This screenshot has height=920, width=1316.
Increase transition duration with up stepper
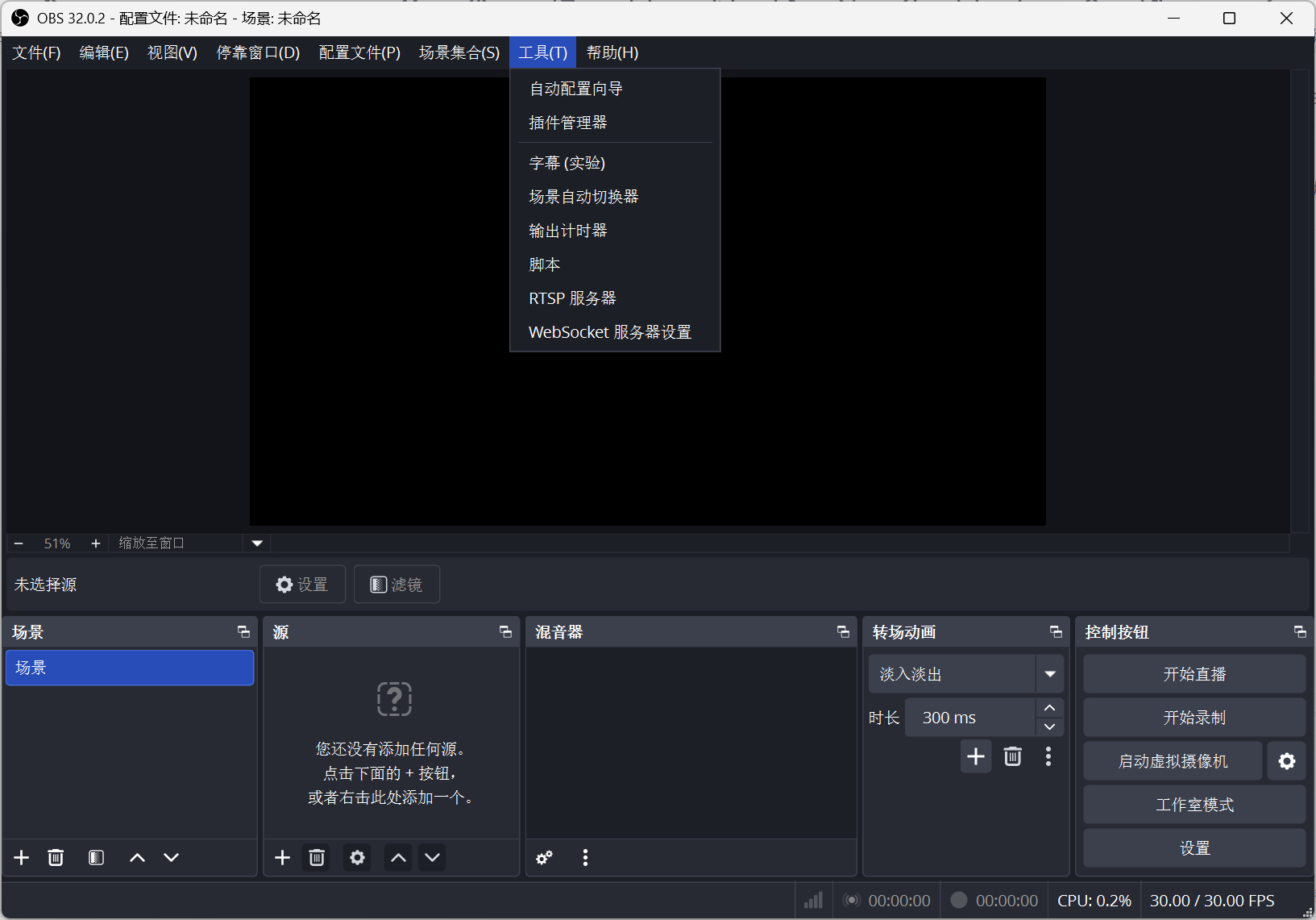point(1049,707)
